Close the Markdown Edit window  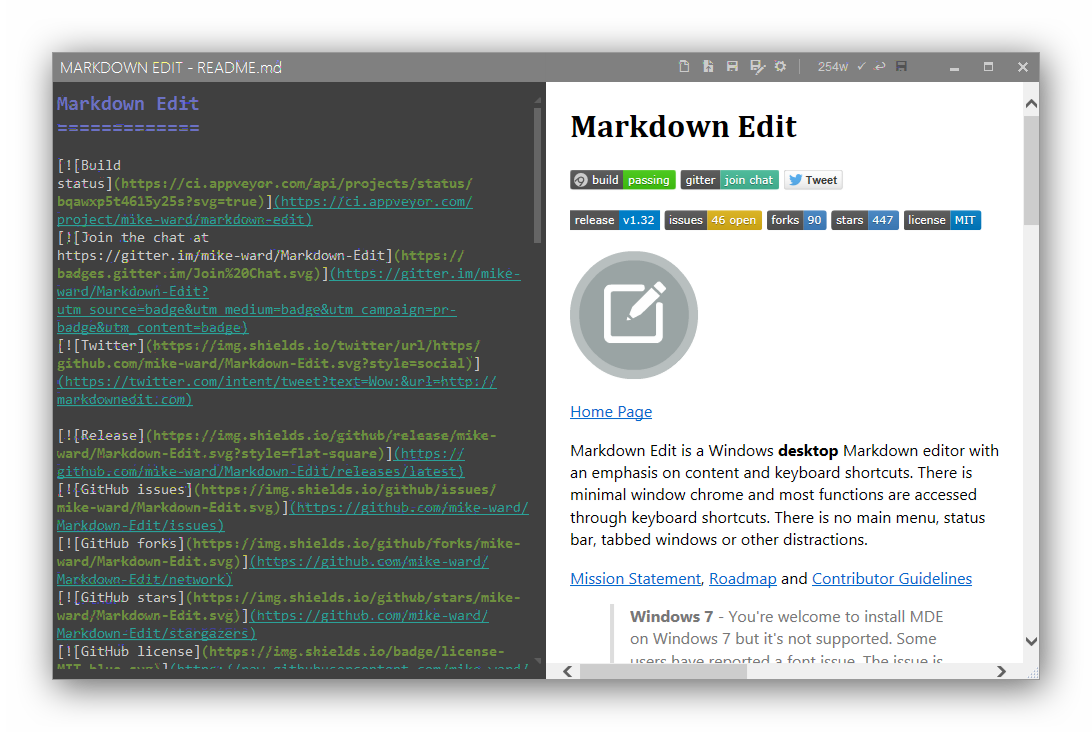click(1022, 67)
